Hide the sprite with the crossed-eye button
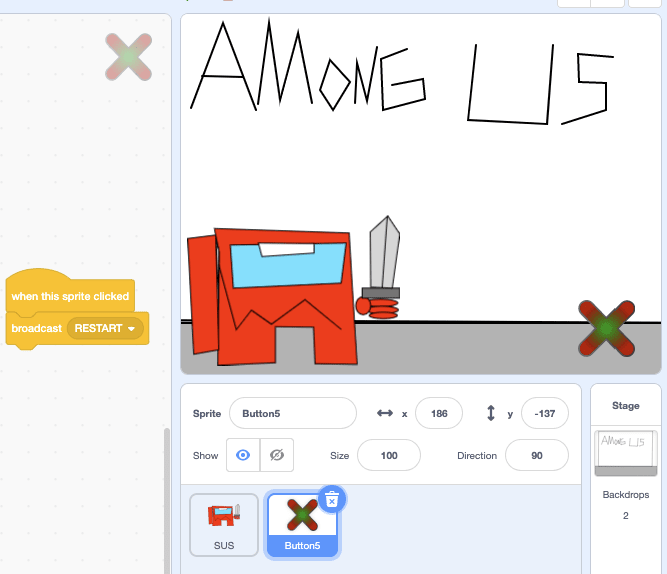667x574 pixels. coord(277,455)
